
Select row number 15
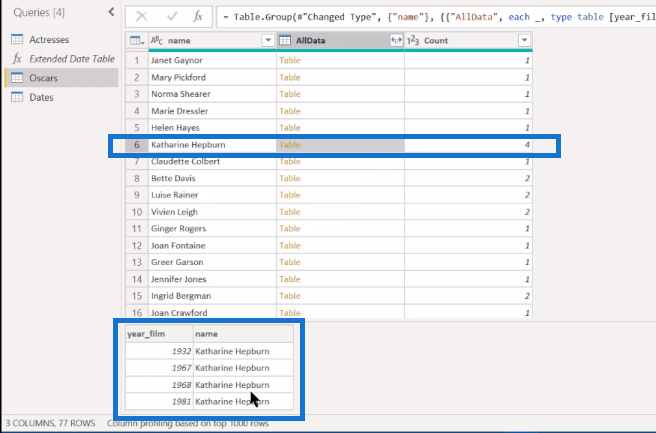pos(137,296)
